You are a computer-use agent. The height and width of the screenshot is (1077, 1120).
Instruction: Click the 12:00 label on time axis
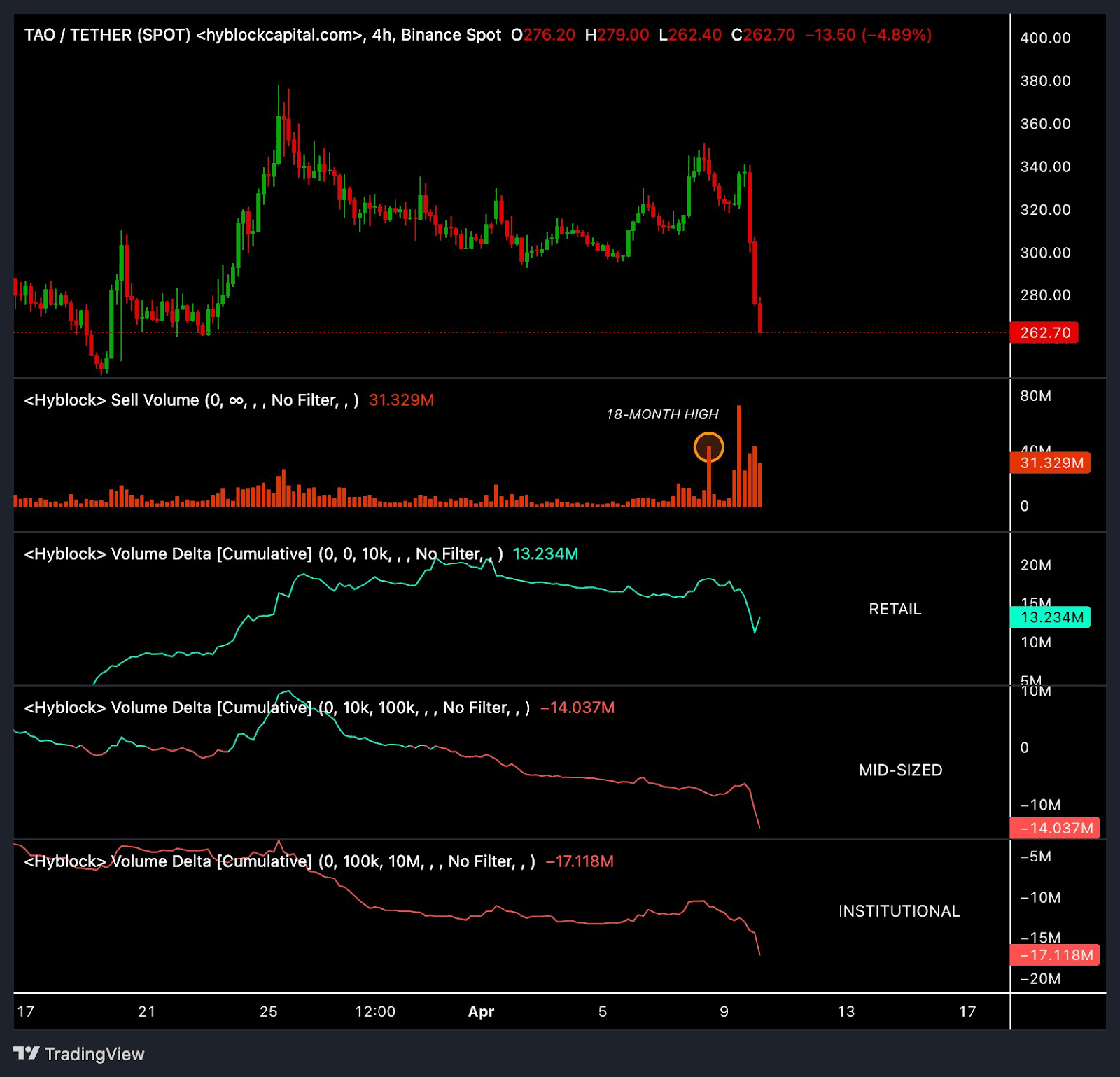(x=375, y=1011)
